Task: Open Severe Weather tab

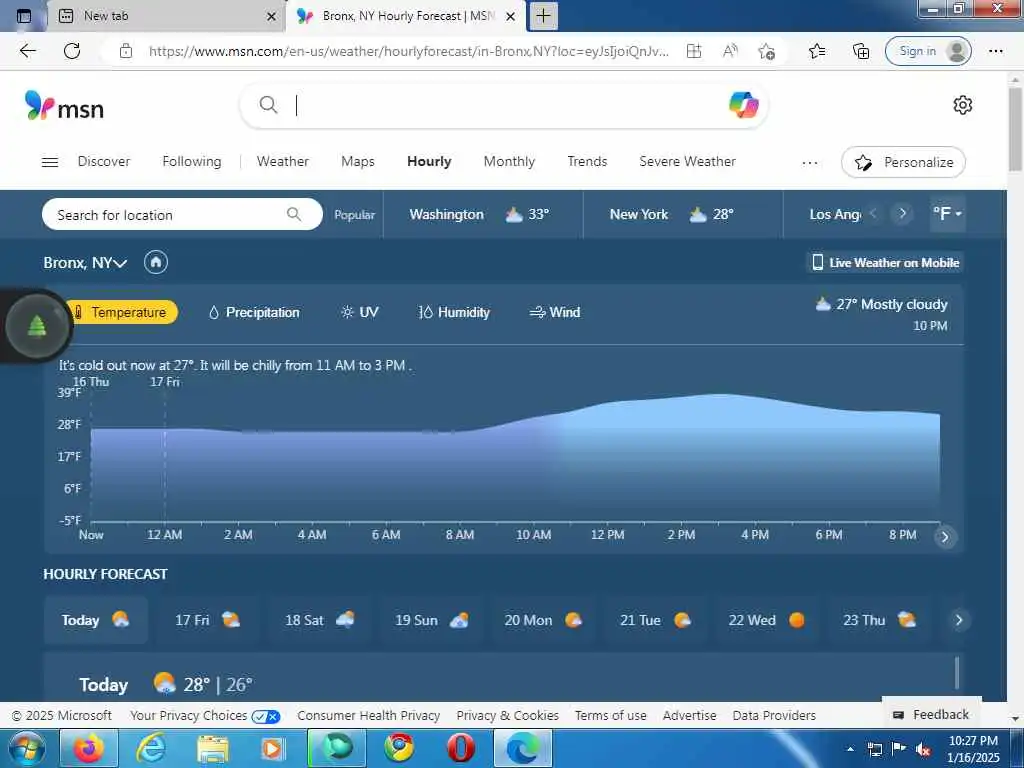Action: tap(687, 161)
